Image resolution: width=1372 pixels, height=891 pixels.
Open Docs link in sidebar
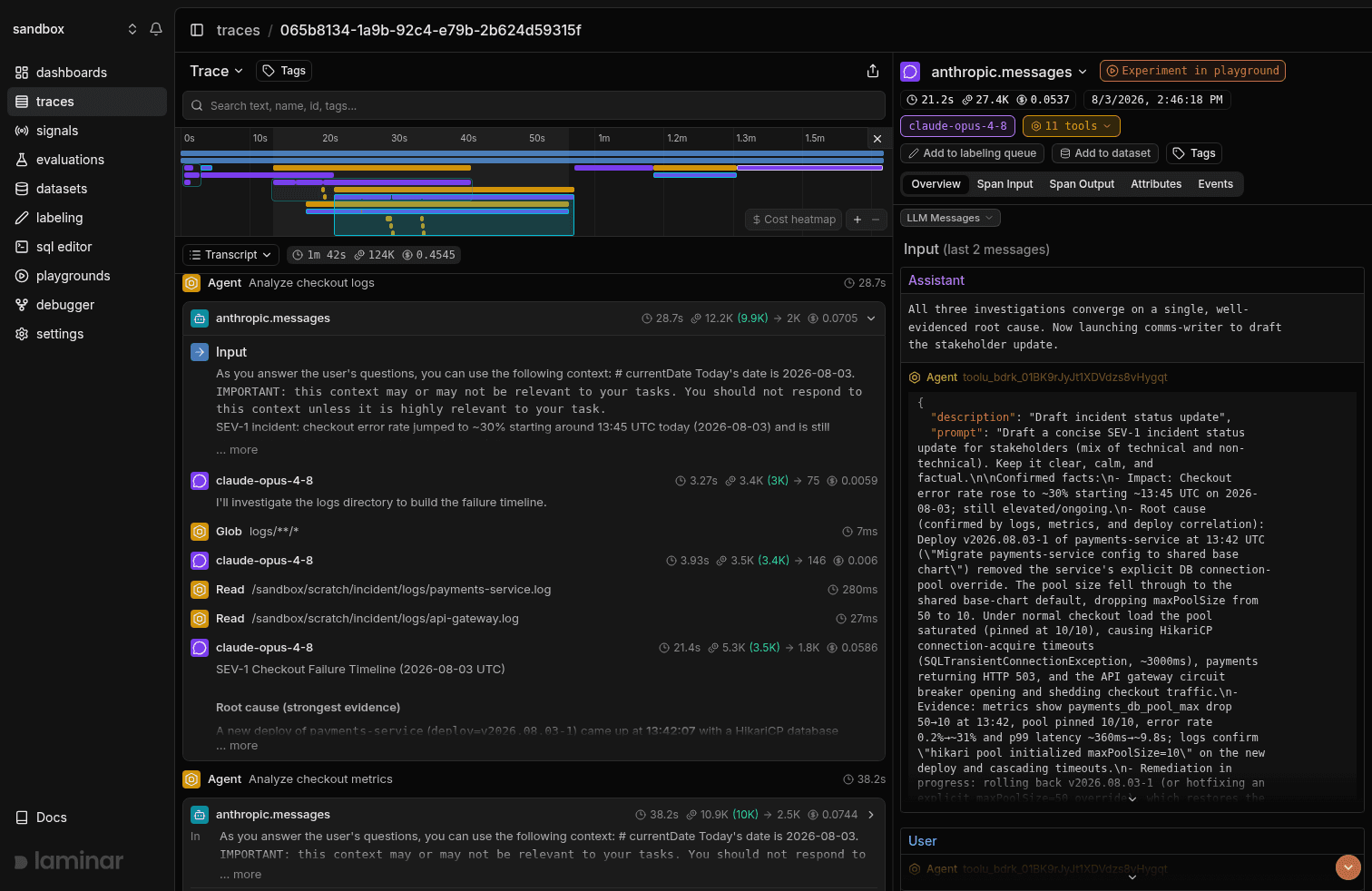[x=42, y=818]
